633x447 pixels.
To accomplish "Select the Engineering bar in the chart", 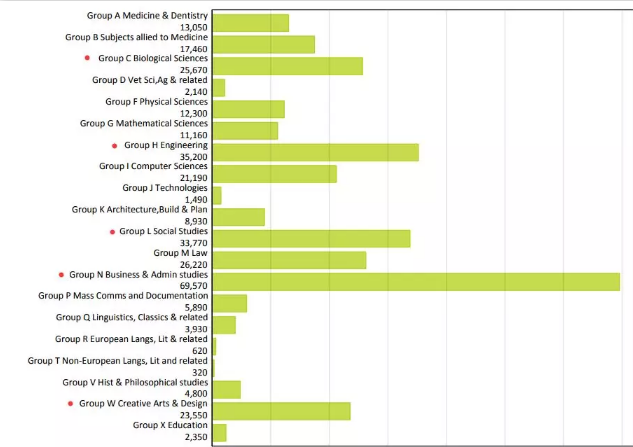I will (x=315, y=152).
